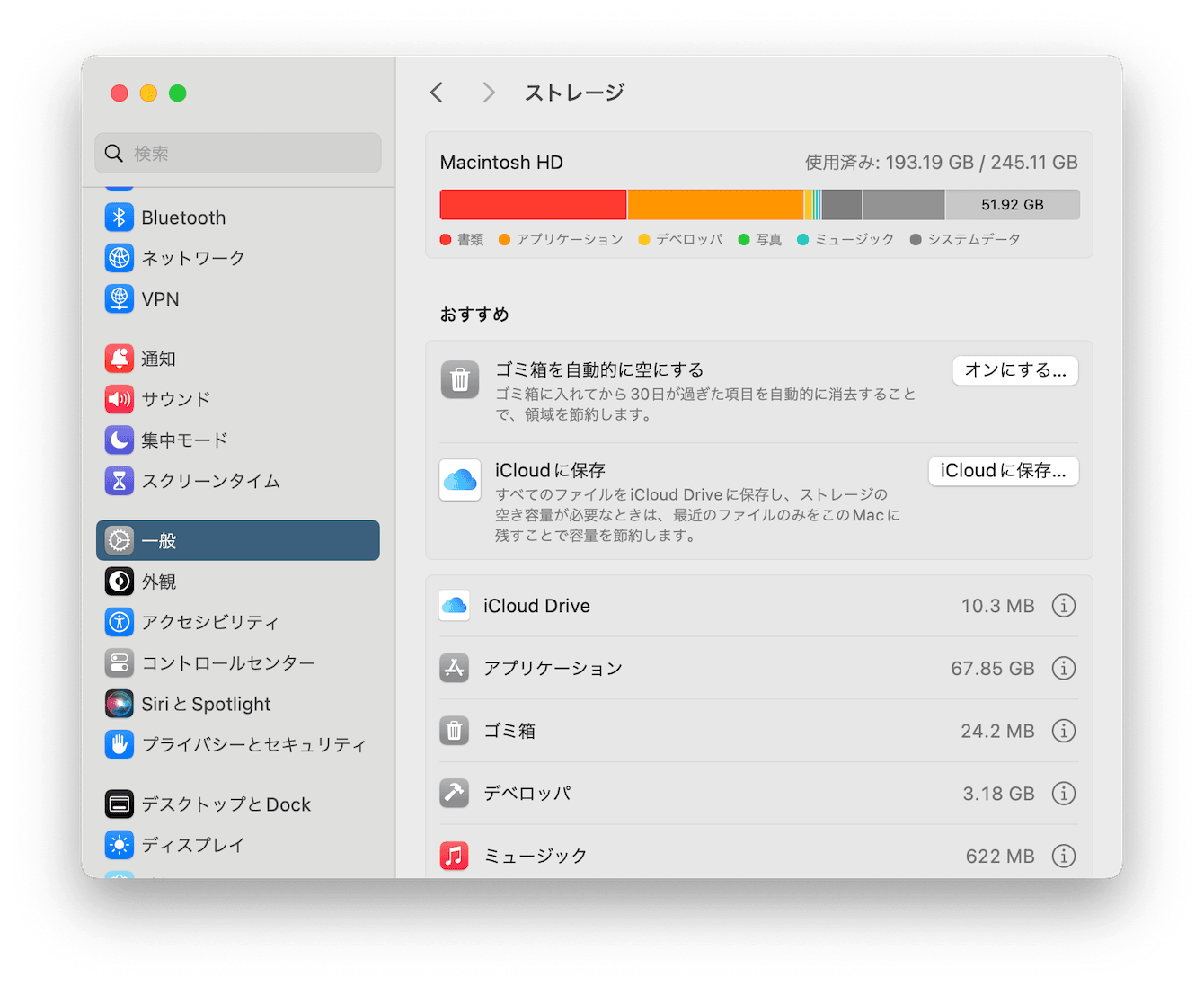Click info icon for ミュージック row
This screenshot has height=986, width=1204.
1064,856
